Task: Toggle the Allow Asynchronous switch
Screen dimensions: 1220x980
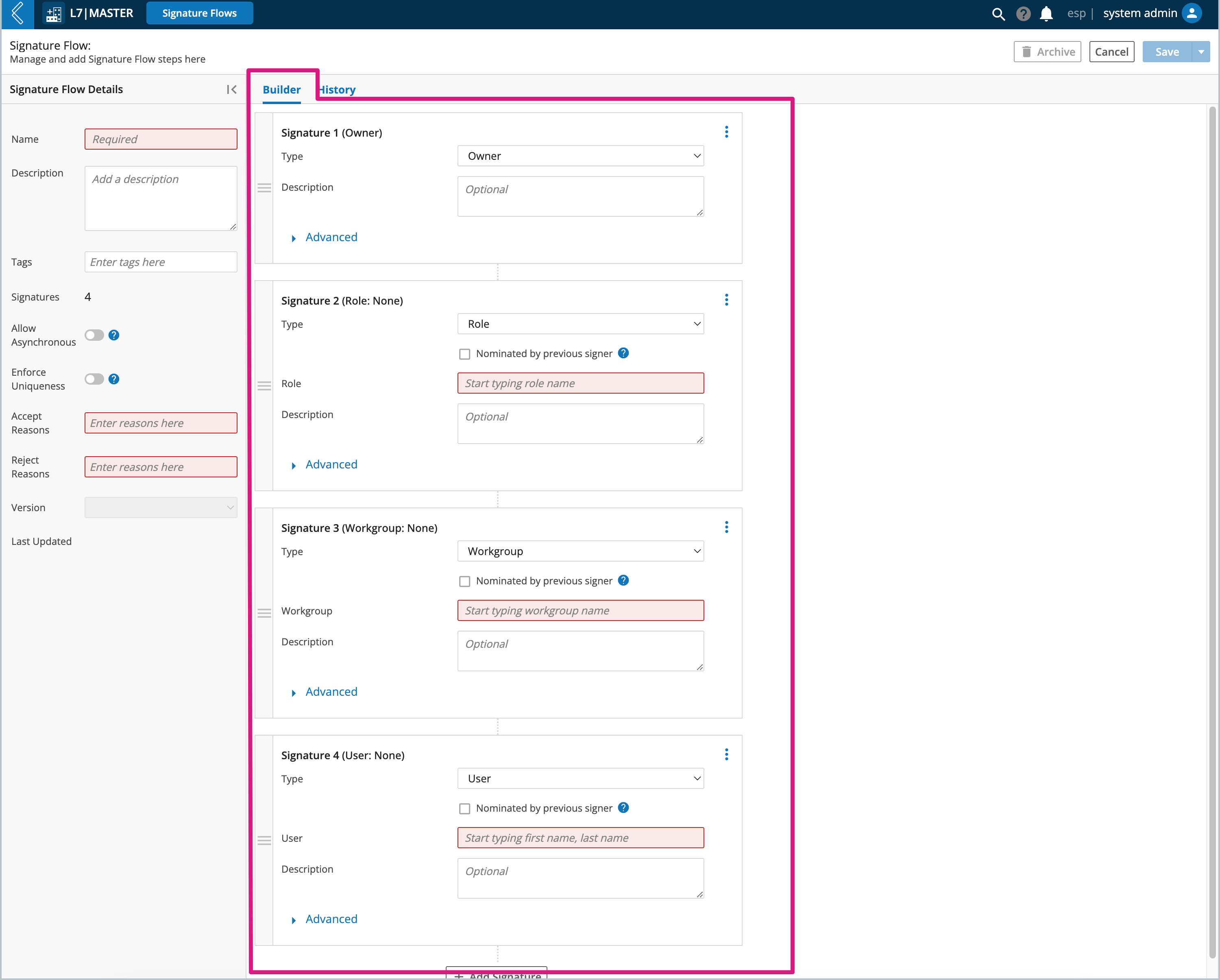Action: click(x=94, y=335)
